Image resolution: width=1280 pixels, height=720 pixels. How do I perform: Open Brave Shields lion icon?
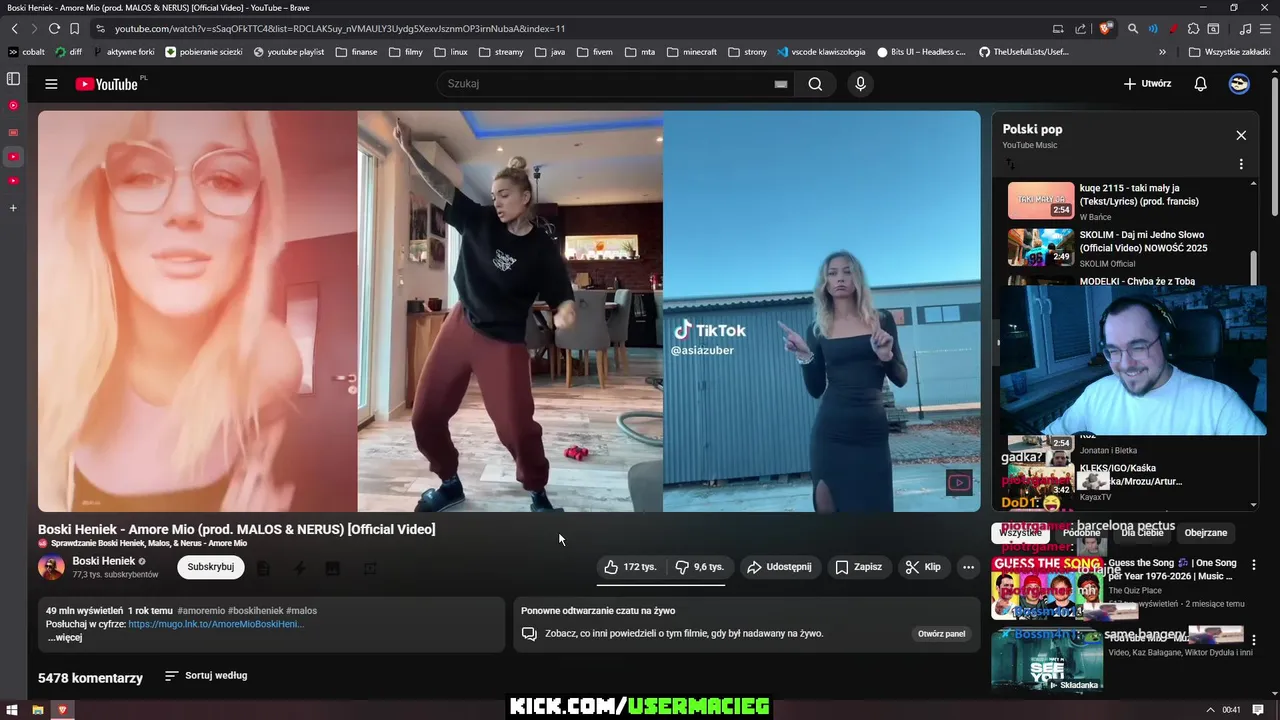(1106, 29)
